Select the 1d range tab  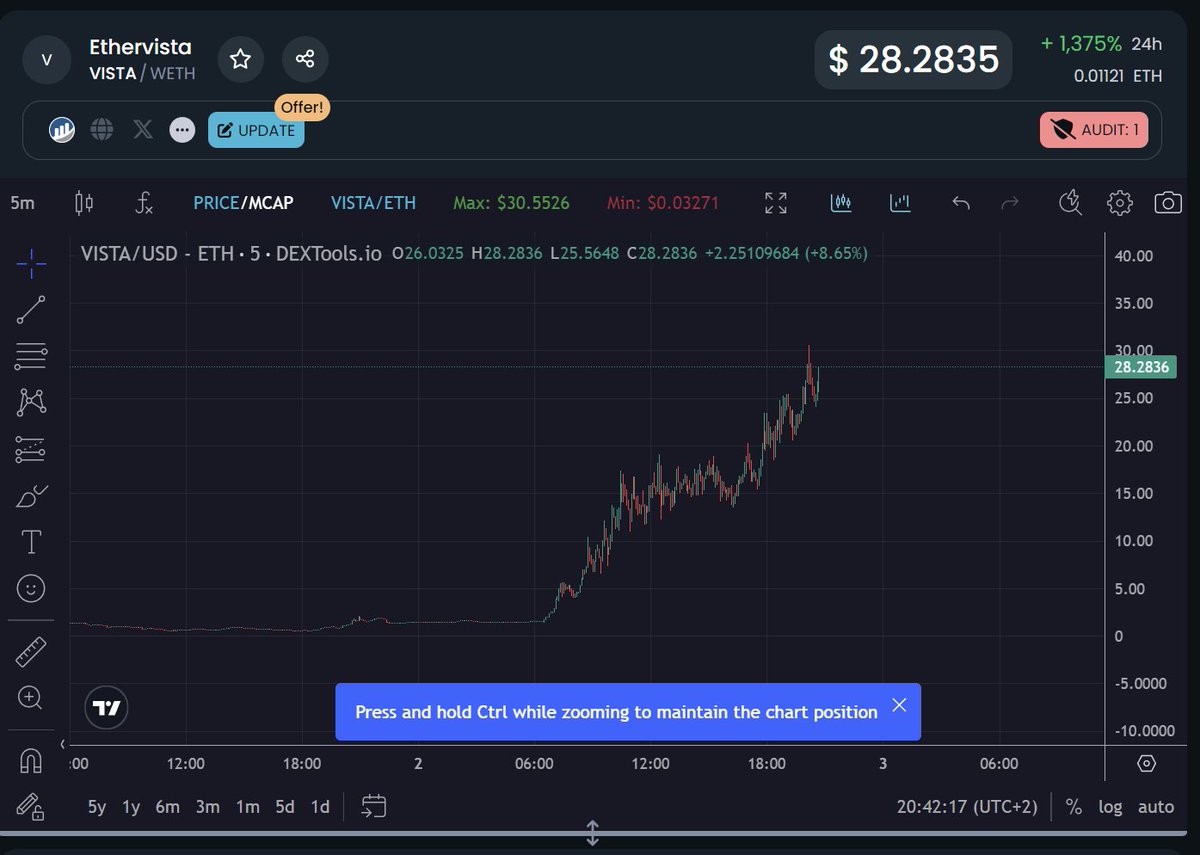point(320,806)
